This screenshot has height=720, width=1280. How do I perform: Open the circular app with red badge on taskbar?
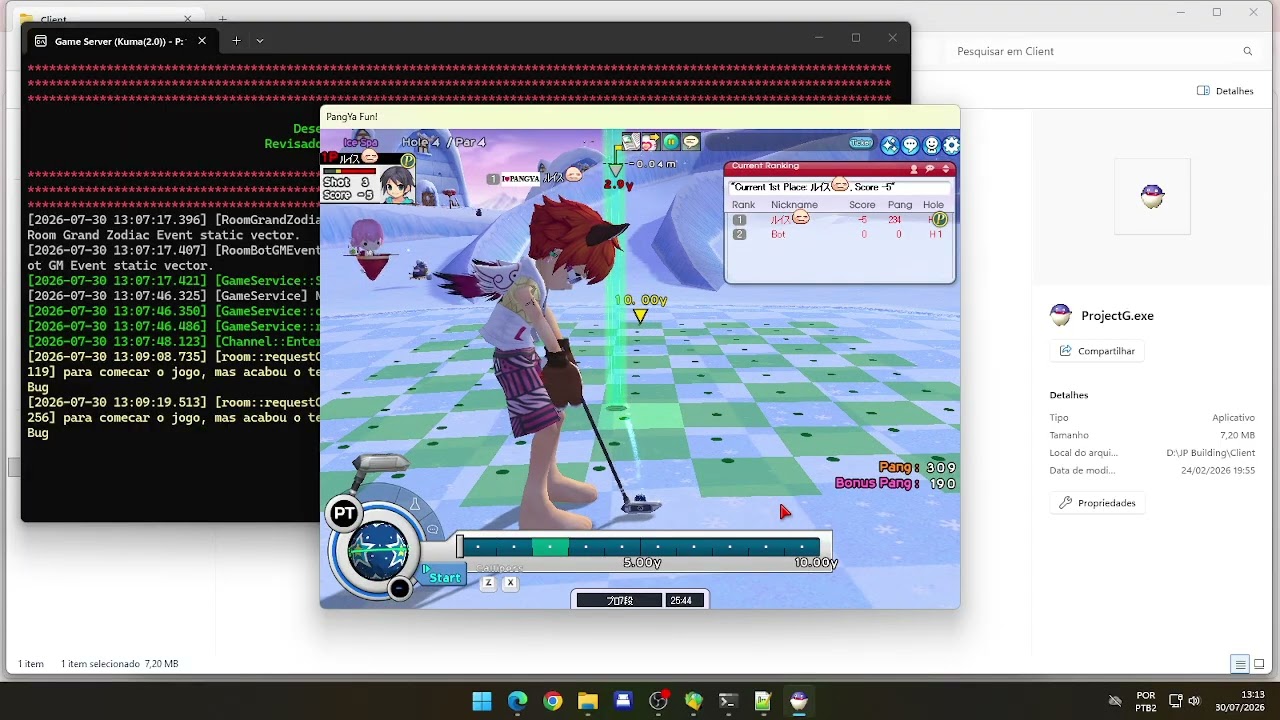(x=658, y=701)
